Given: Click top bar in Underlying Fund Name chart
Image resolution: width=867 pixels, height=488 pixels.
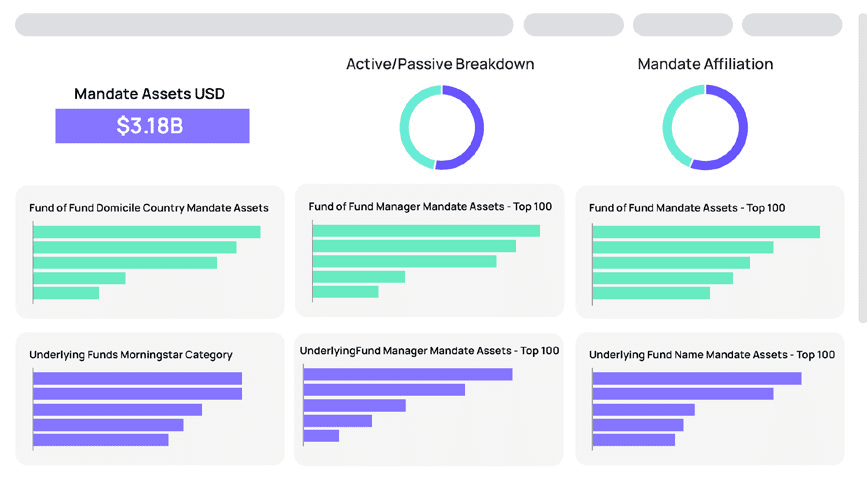Looking at the screenshot, I should coord(697,378).
